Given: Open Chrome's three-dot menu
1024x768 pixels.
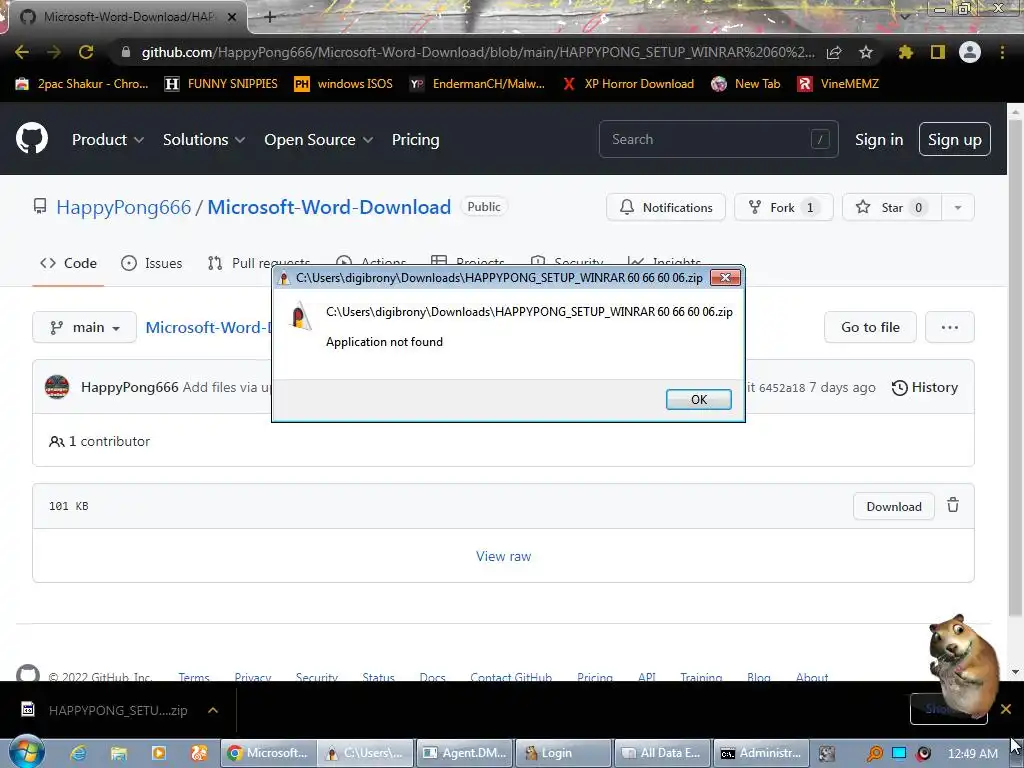Looking at the screenshot, I should [x=1002, y=52].
